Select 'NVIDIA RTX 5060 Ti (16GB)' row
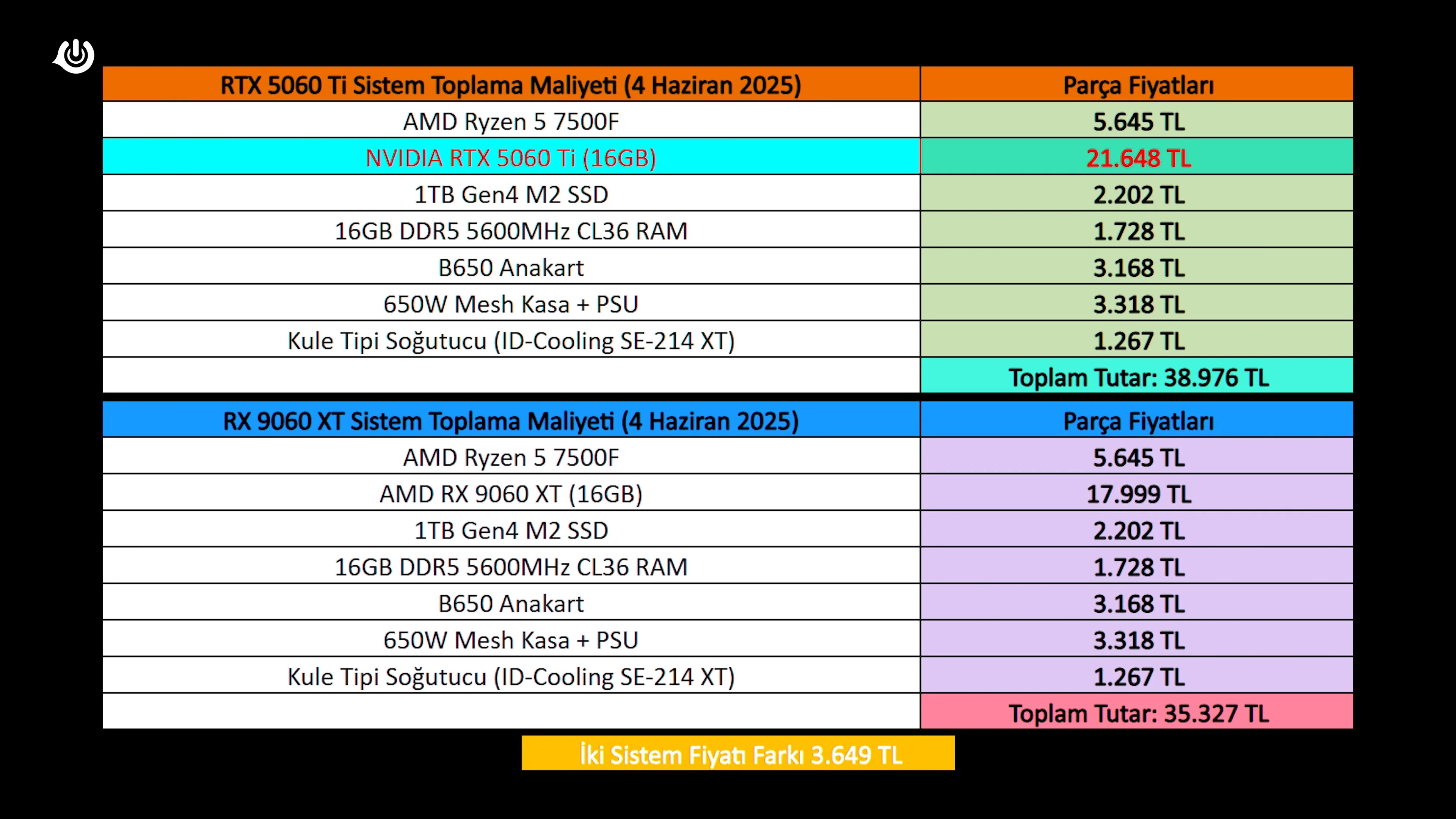This screenshot has height=819, width=1456. [x=511, y=157]
